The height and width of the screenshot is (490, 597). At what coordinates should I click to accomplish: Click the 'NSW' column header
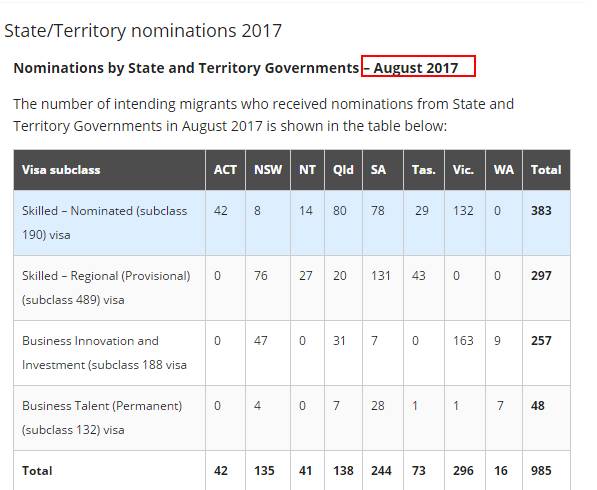tap(268, 170)
